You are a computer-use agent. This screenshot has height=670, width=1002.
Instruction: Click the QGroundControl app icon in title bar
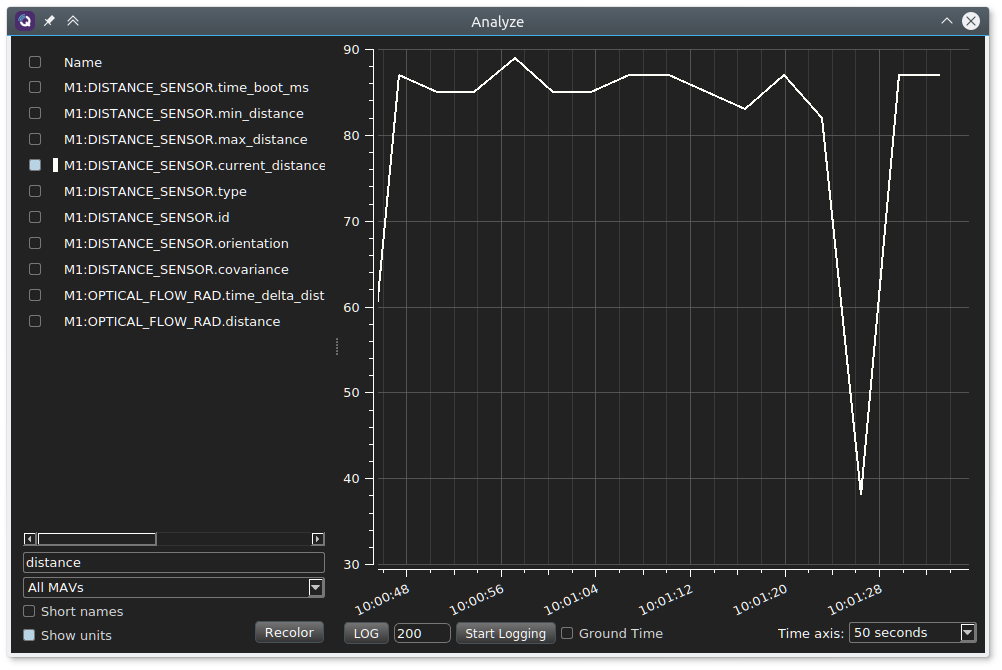[25, 21]
